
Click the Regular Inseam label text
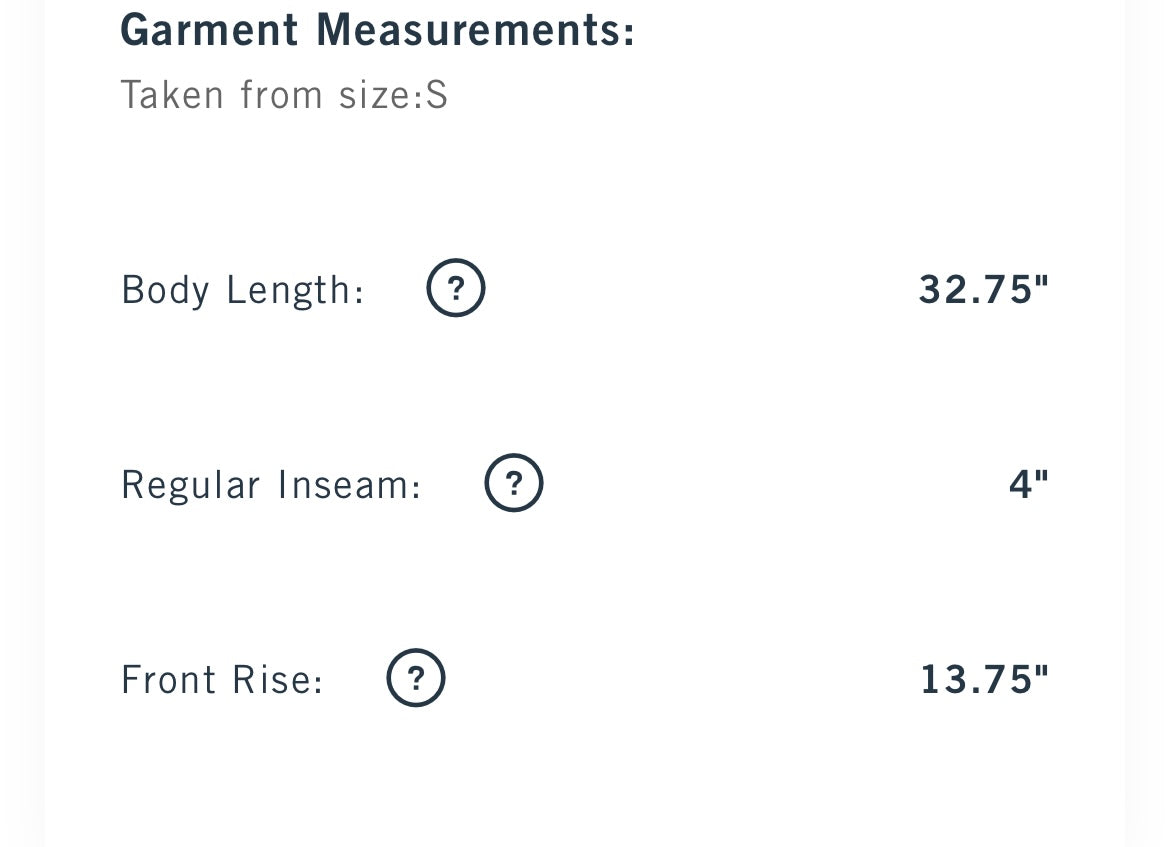point(271,485)
